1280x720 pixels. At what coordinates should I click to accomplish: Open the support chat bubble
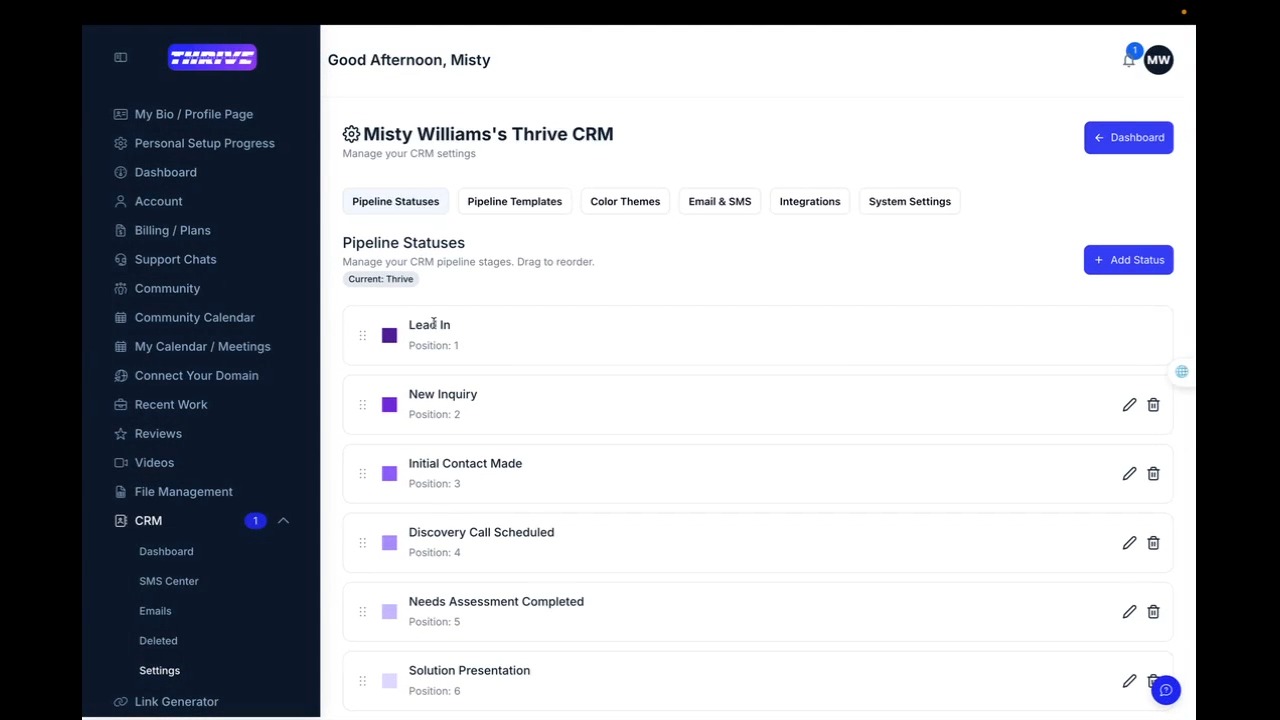click(x=1166, y=690)
